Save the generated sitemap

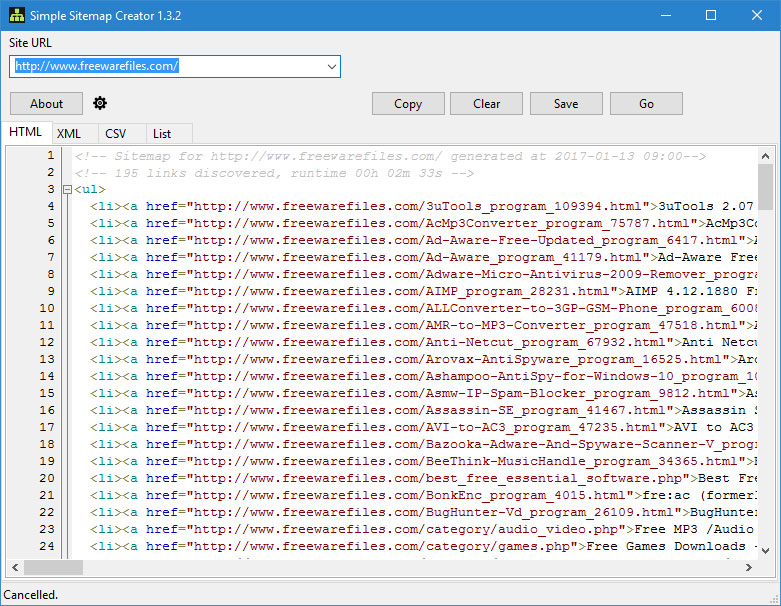pyautogui.click(x=566, y=104)
